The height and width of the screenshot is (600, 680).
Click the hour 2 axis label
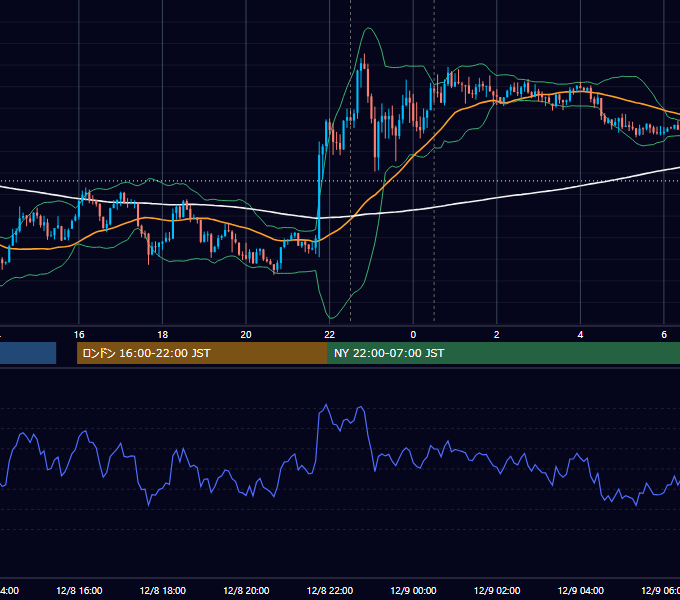[497, 335]
